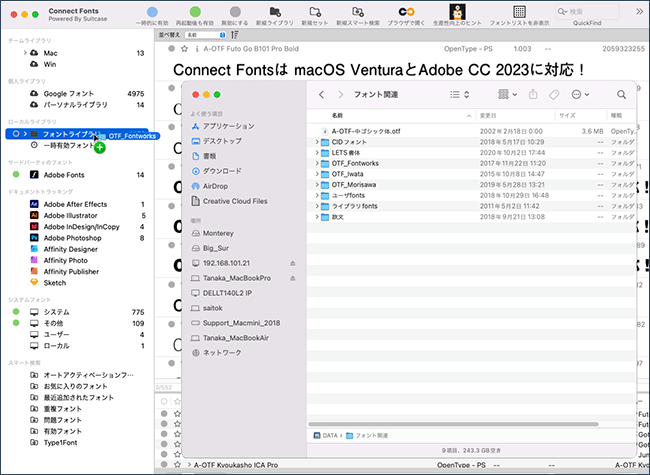Select the Google フォント library
650x475 pixels.
(x=69, y=94)
